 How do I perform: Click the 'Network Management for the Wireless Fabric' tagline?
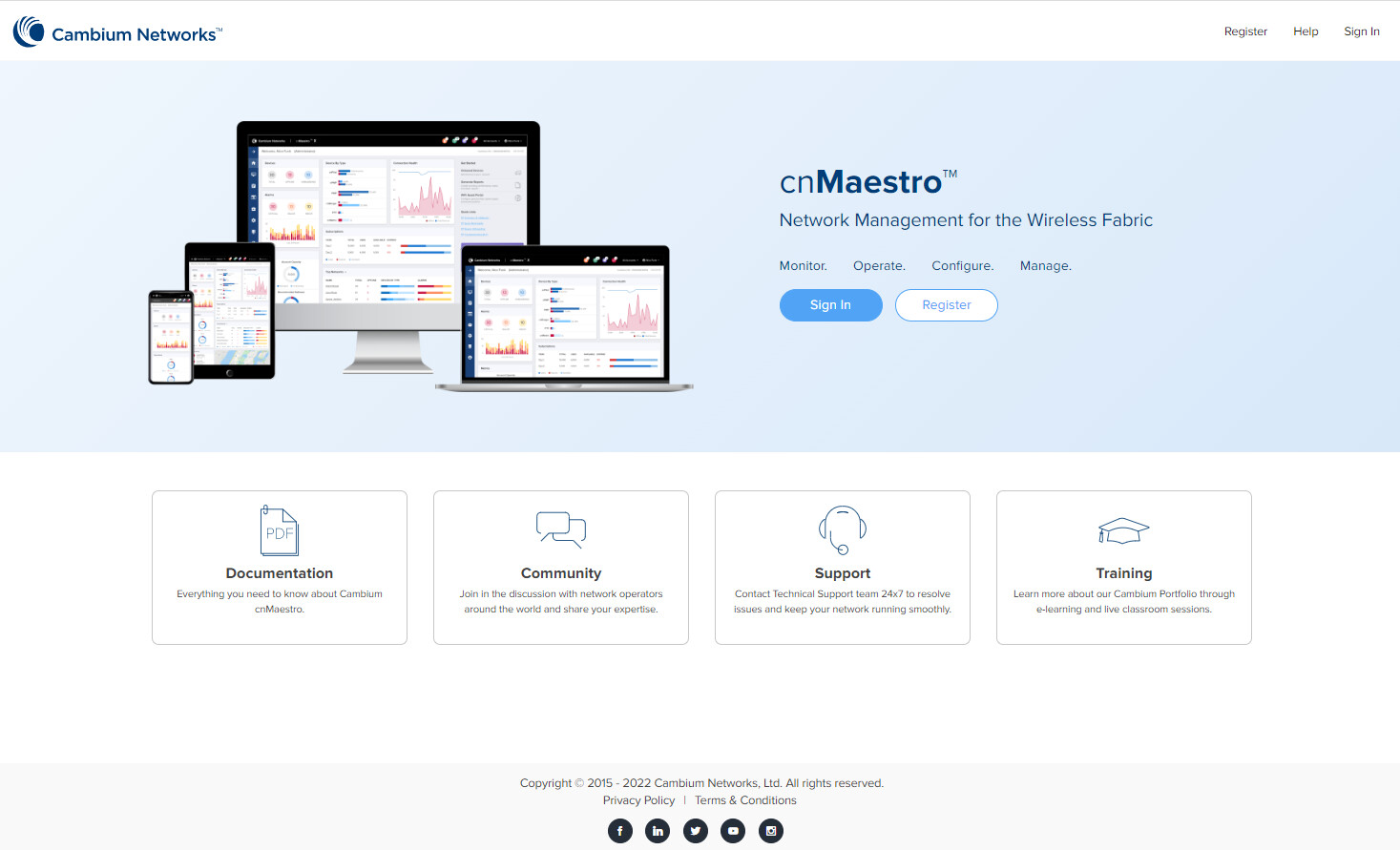pyautogui.click(x=966, y=220)
